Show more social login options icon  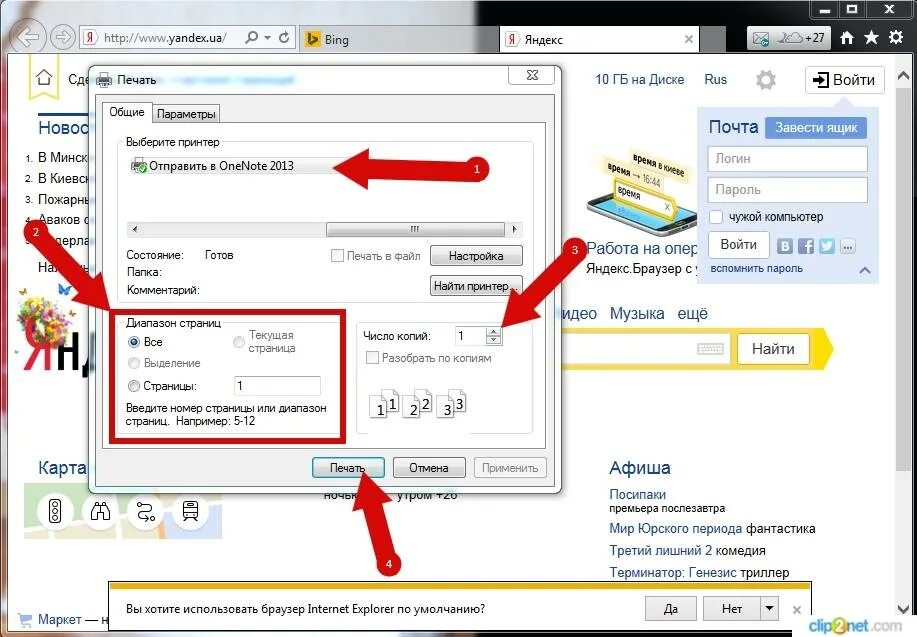tap(848, 246)
